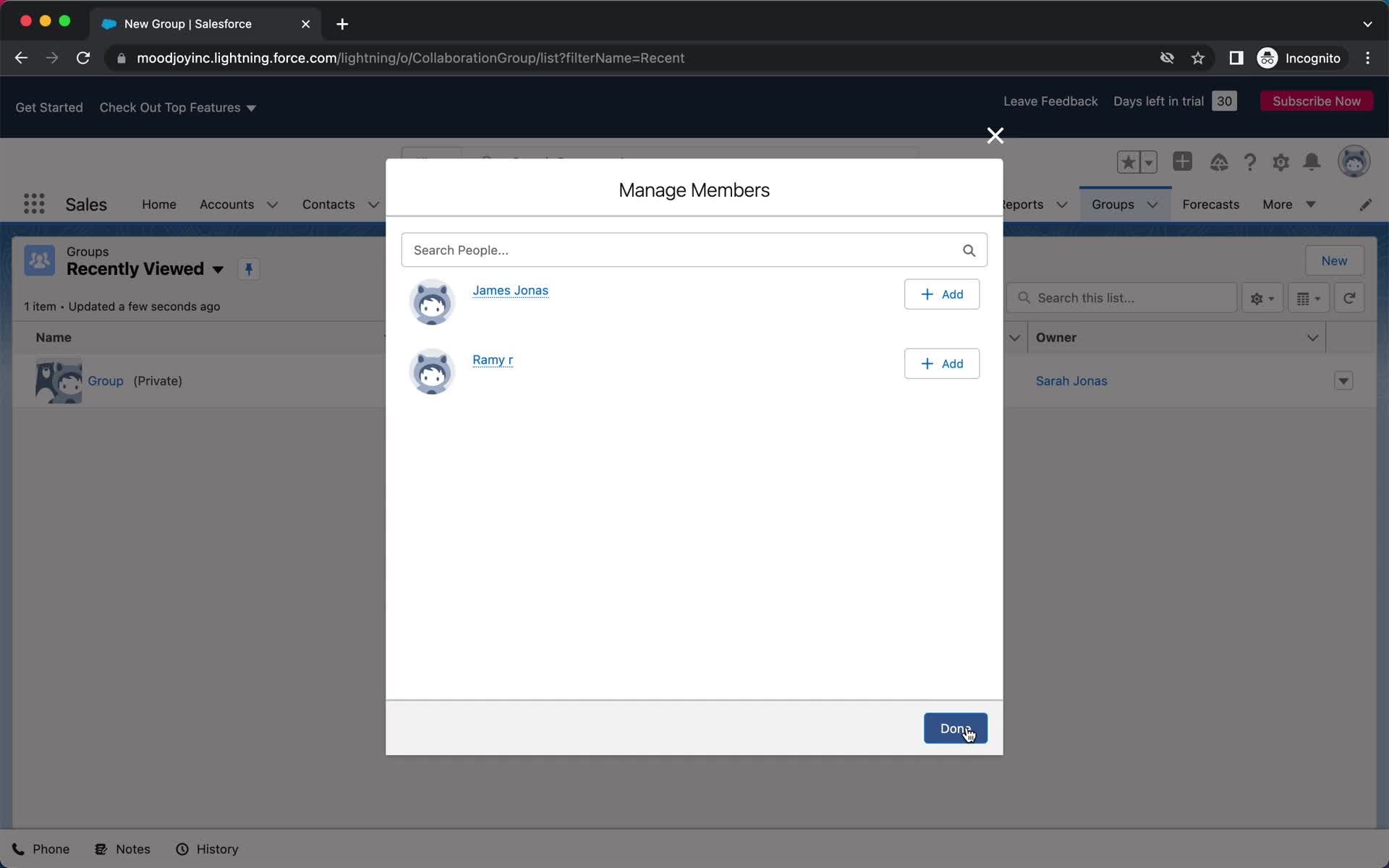Open the Setup gear icon
The width and height of the screenshot is (1389, 868).
pos(1280,162)
